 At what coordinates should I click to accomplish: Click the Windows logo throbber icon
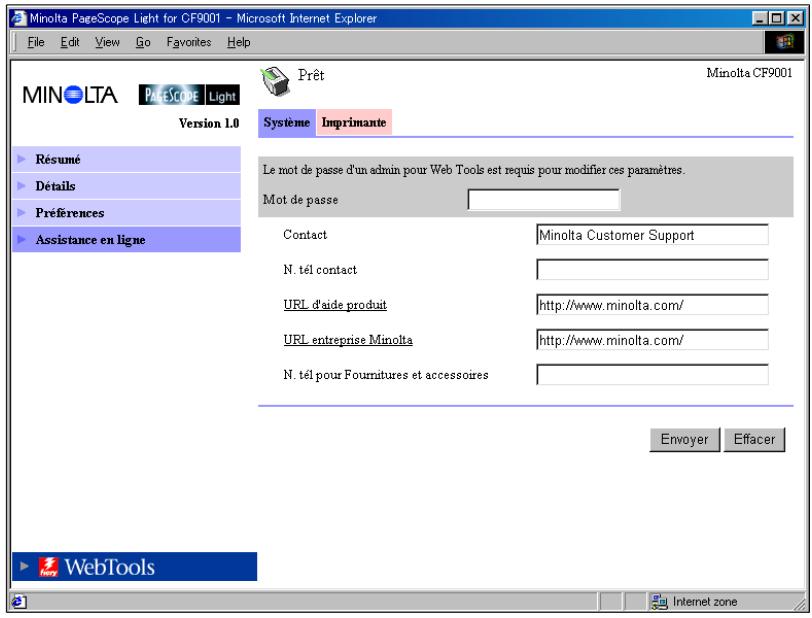pos(785,41)
